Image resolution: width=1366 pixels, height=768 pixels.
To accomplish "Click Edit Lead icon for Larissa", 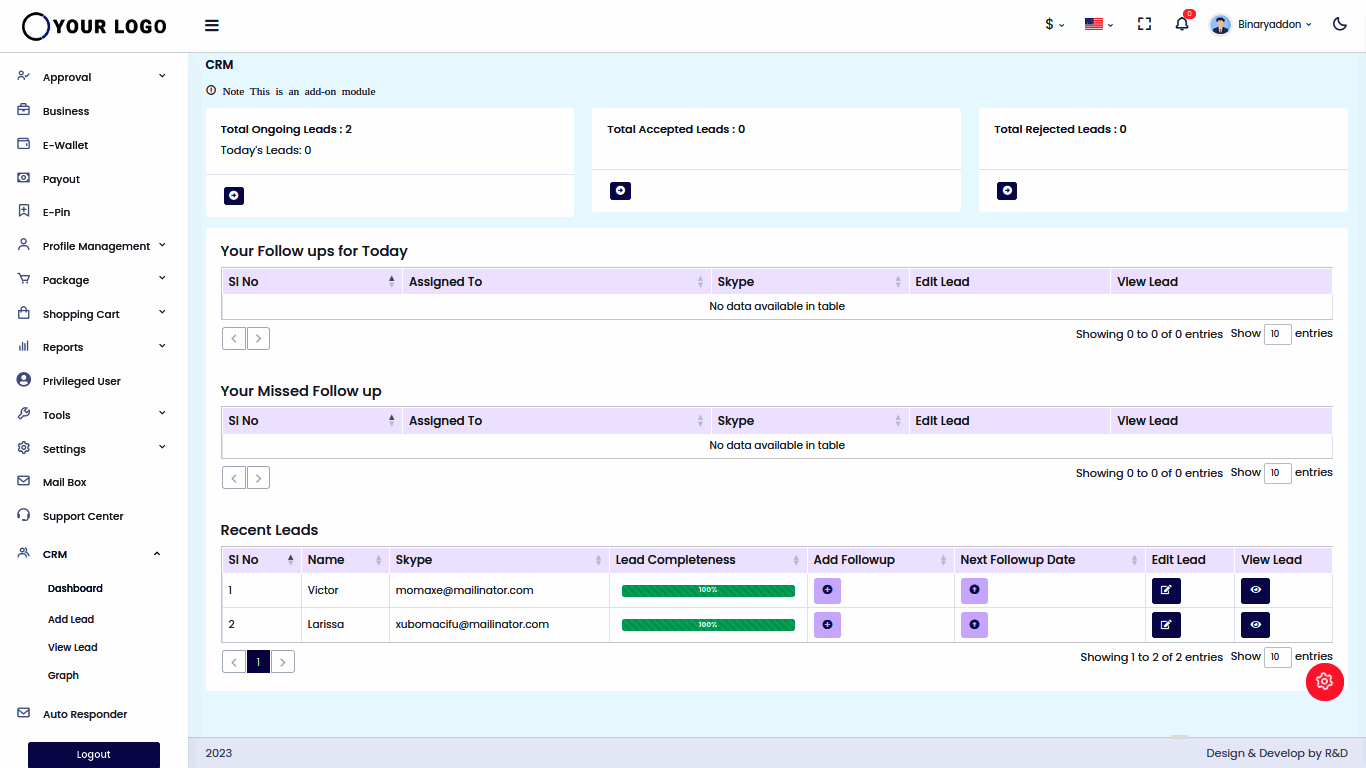I will tap(1165, 625).
